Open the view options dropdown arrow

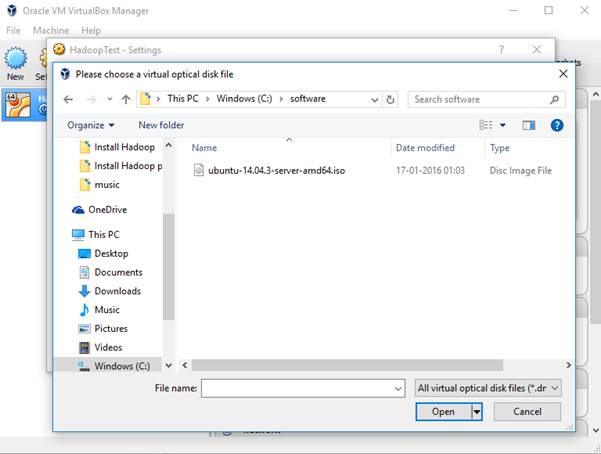pos(502,125)
